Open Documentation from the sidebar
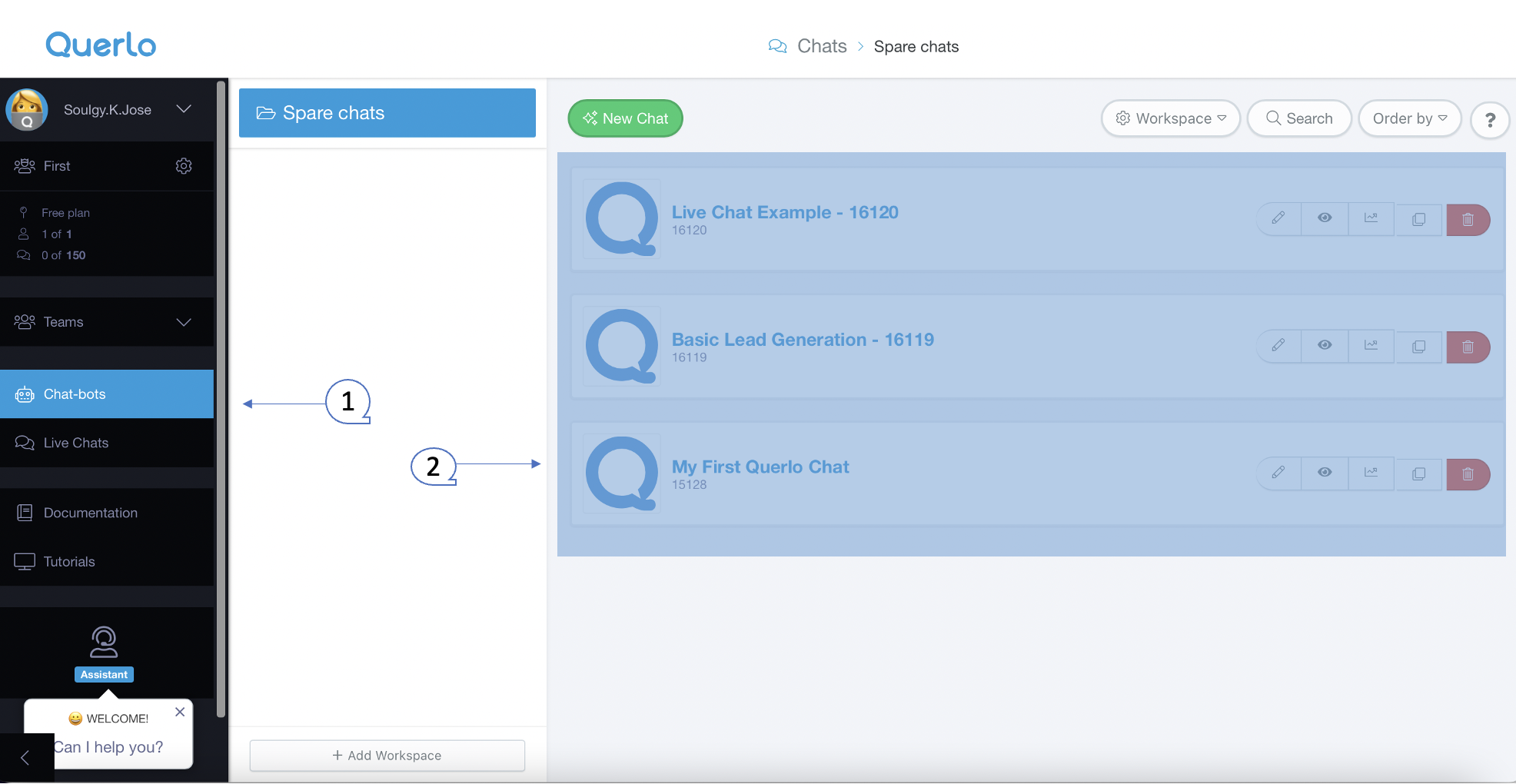The width and height of the screenshot is (1516, 784). tap(90, 513)
